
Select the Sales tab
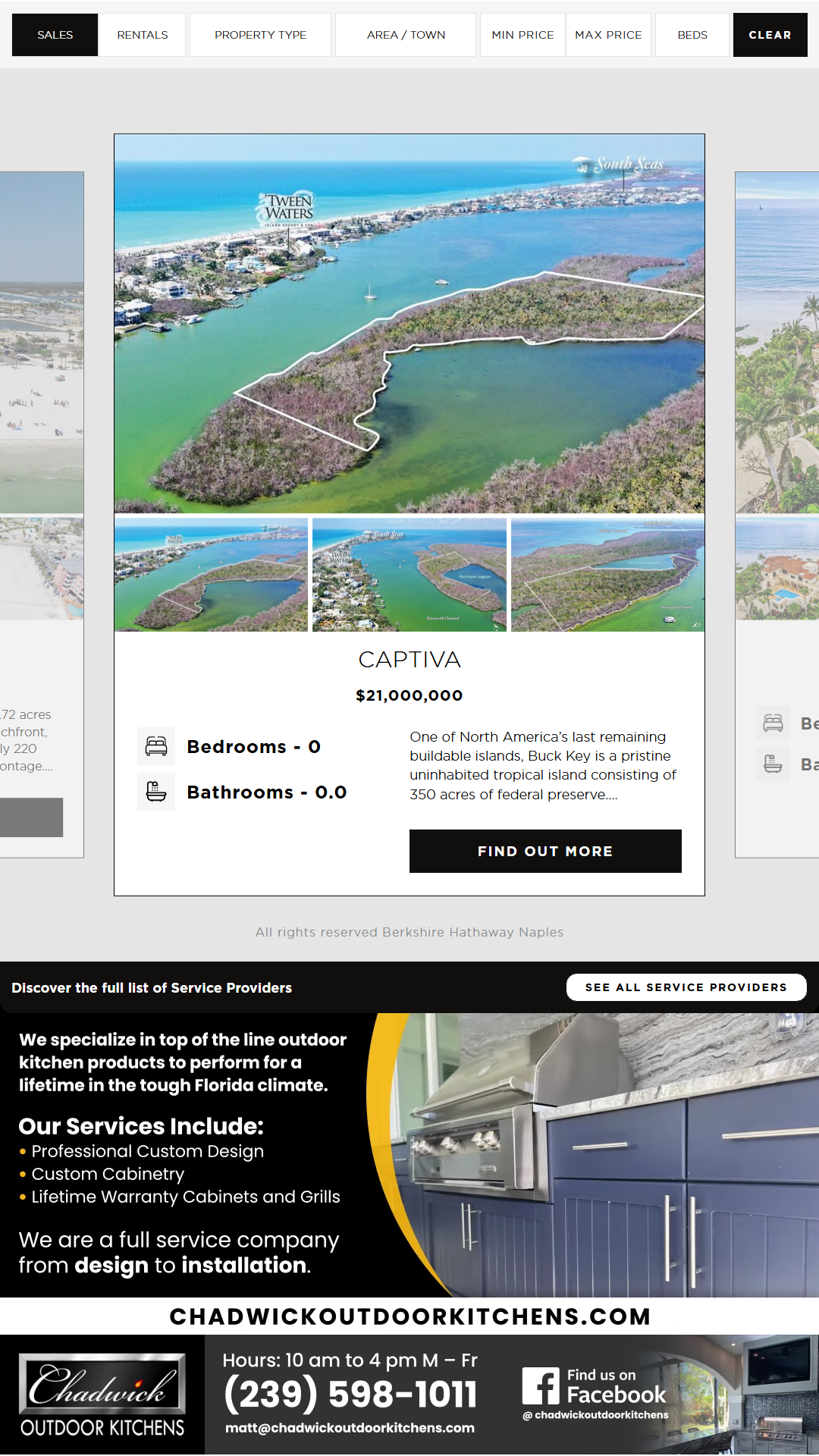(x=55, y=35)
